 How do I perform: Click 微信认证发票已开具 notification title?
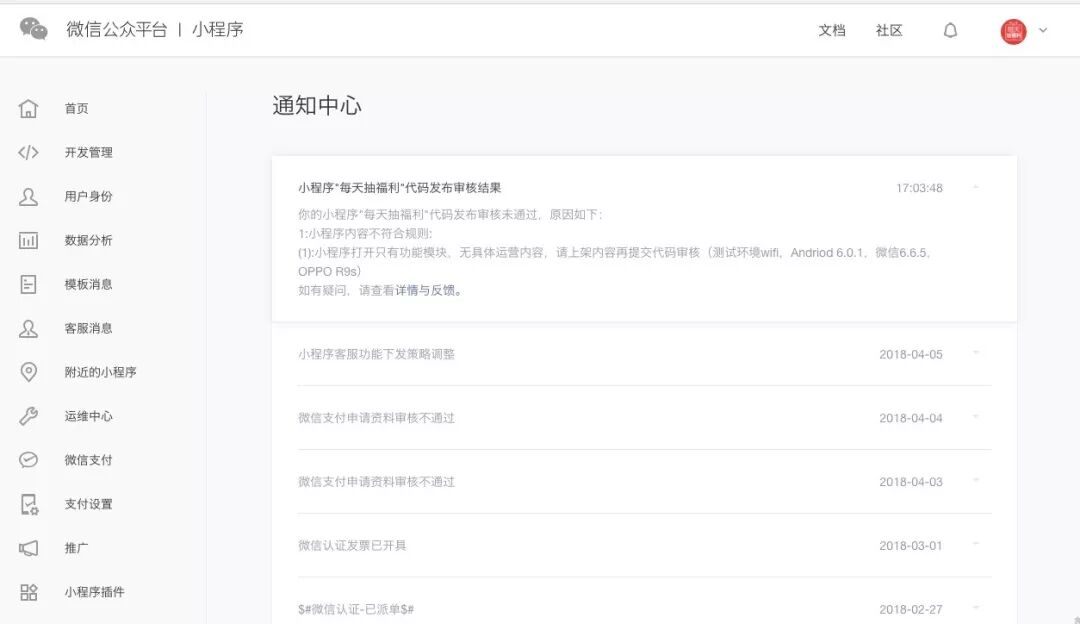(352, 545)
